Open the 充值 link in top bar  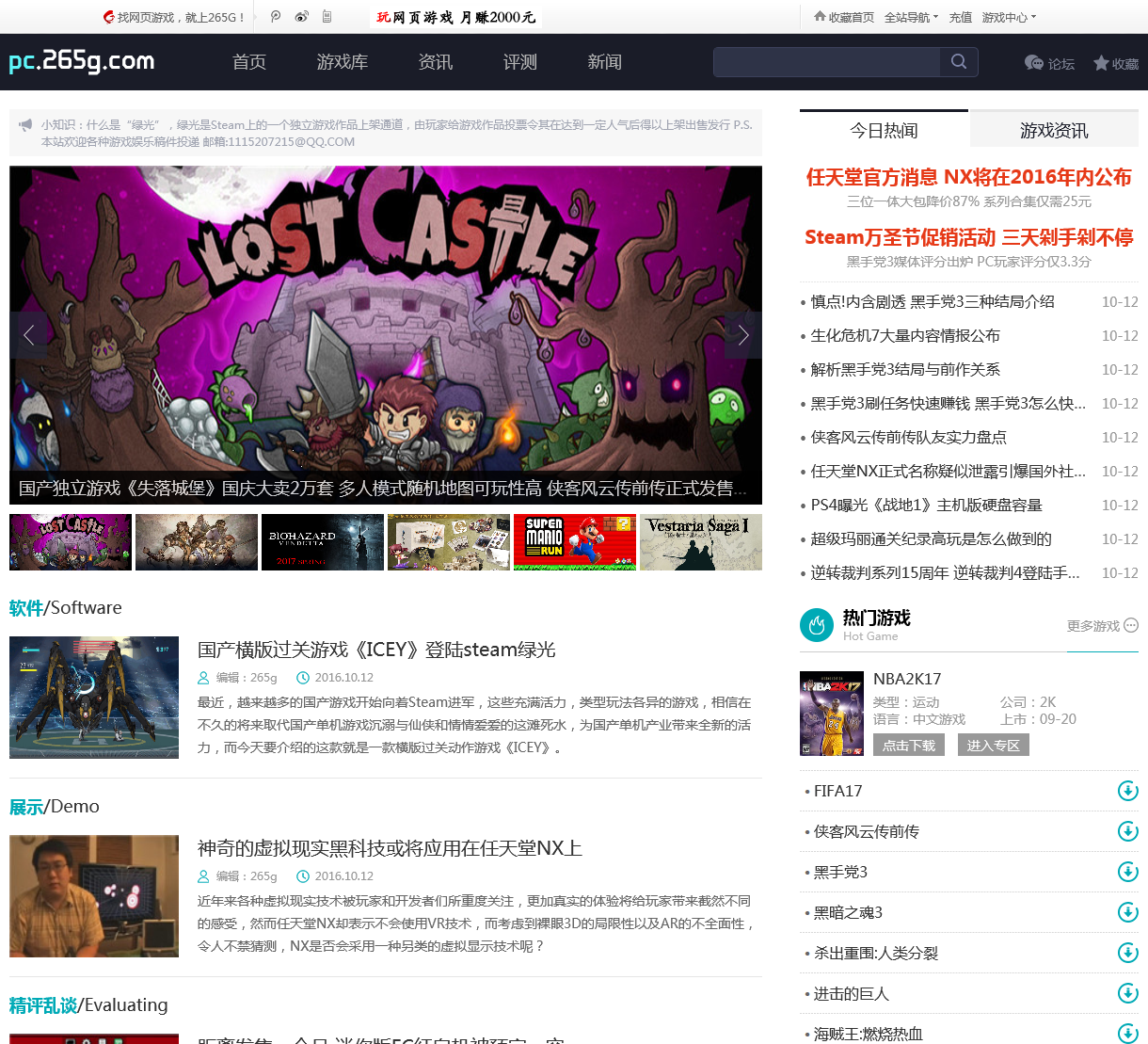tap(960, 17)
